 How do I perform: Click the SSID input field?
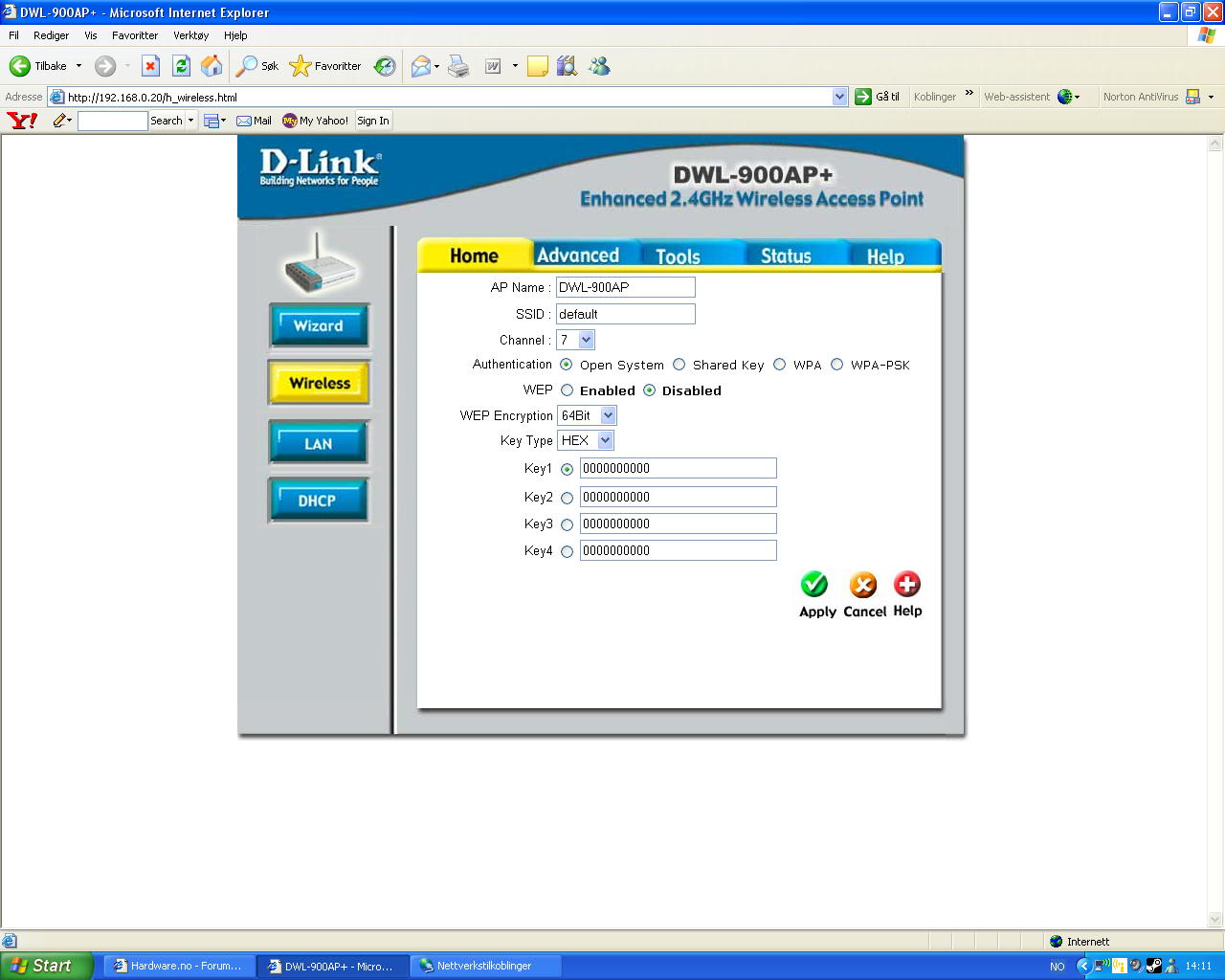(x=626, y=314)
